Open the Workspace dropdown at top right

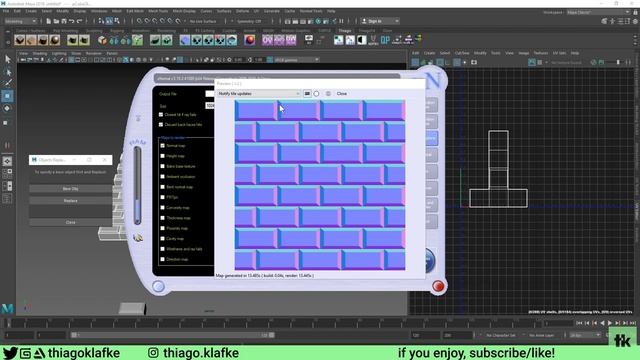coord(598,12)
